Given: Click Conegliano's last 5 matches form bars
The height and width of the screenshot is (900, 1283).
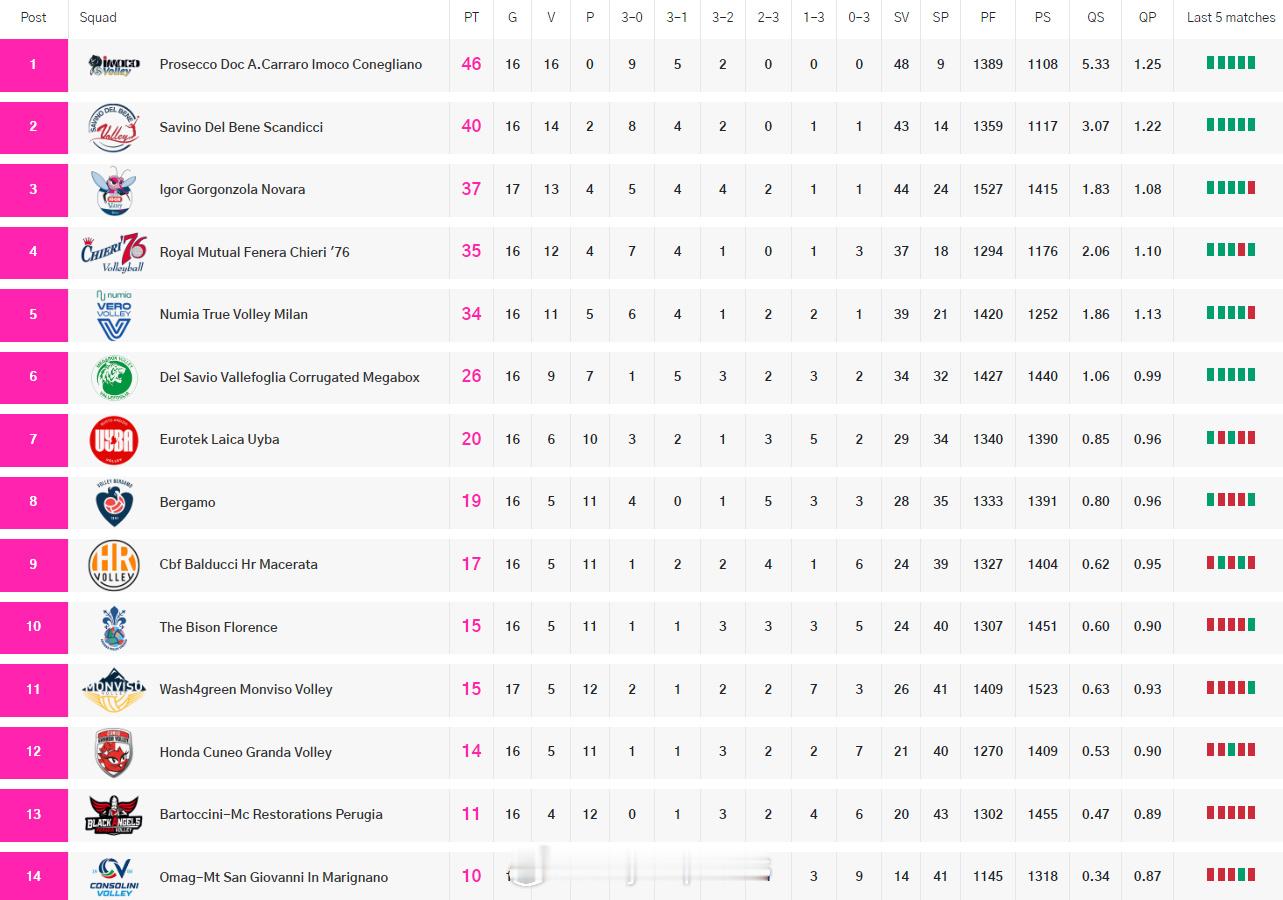Looking at the screenshot, I should click(x=1231, y=62).
